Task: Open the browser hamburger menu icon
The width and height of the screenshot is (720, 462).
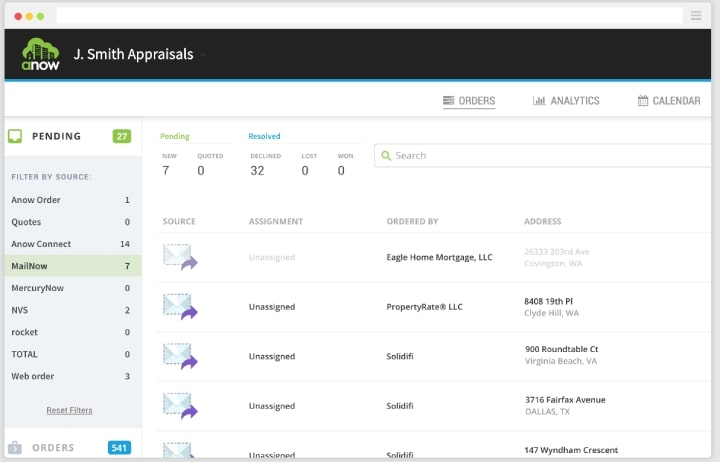Action: [x=696, y=16]
